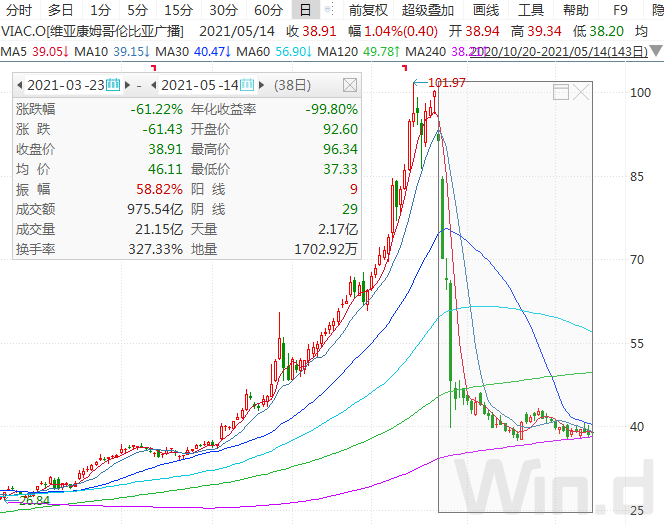Click the 涨跌幅 value -61.22%
This screenshot has height=525, width=664.
click(156, 109)
